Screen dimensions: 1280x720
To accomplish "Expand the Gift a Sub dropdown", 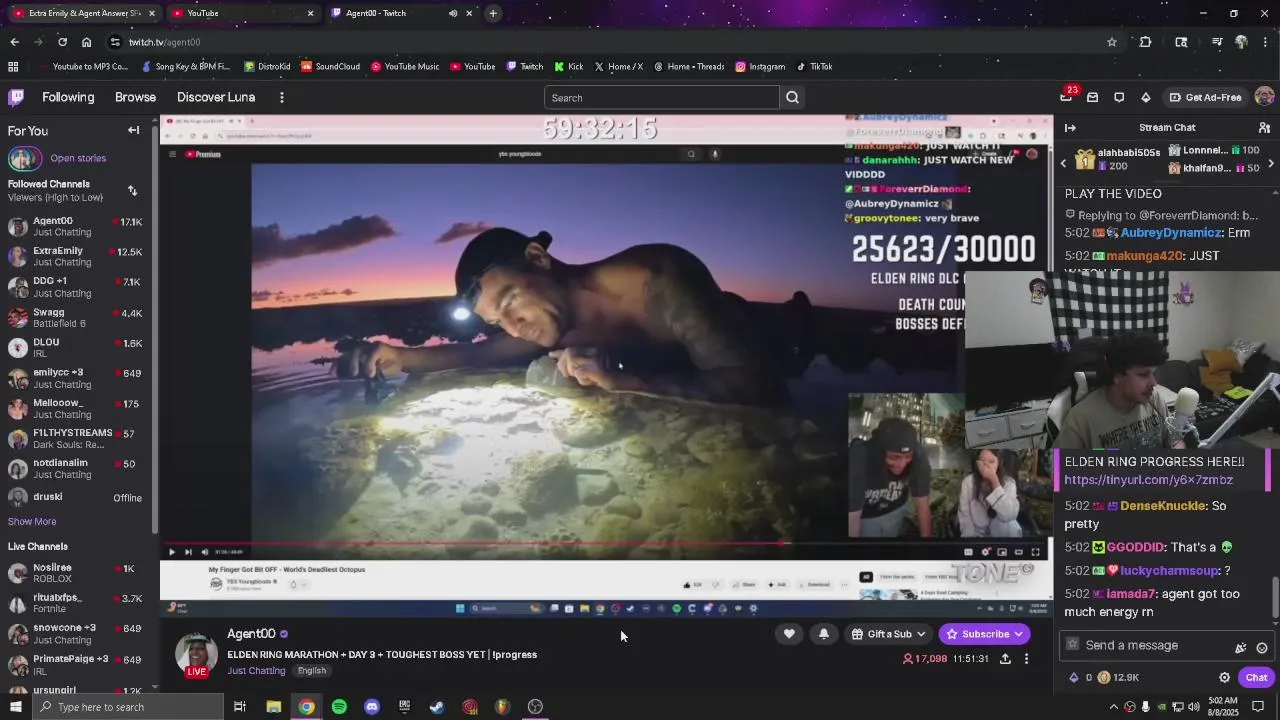I will click(x=888, y=634).
